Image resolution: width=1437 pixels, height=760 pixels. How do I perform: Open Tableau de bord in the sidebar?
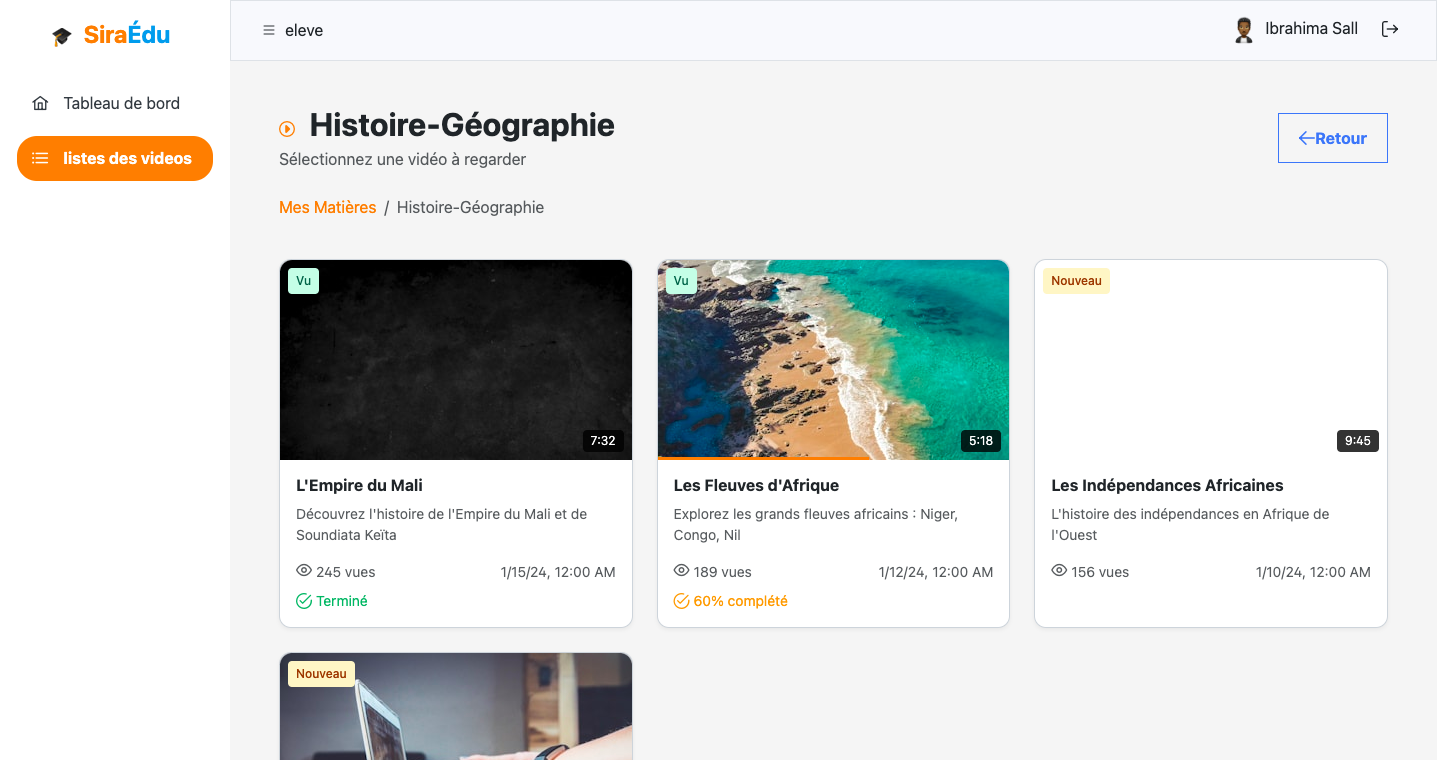click(x=115, y=103)
